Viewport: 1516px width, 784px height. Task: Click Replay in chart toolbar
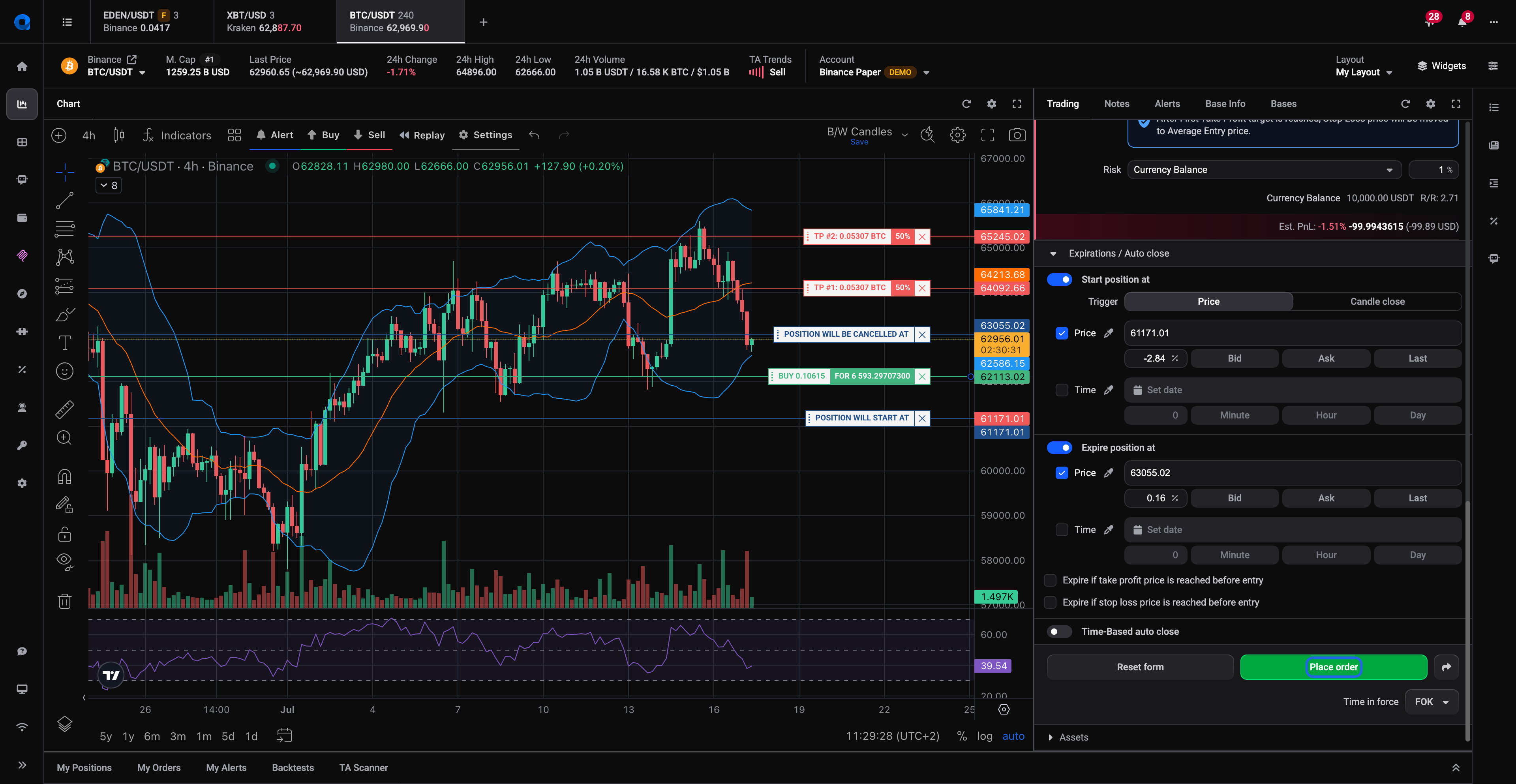pyautogui.click(x=422, y=135)
